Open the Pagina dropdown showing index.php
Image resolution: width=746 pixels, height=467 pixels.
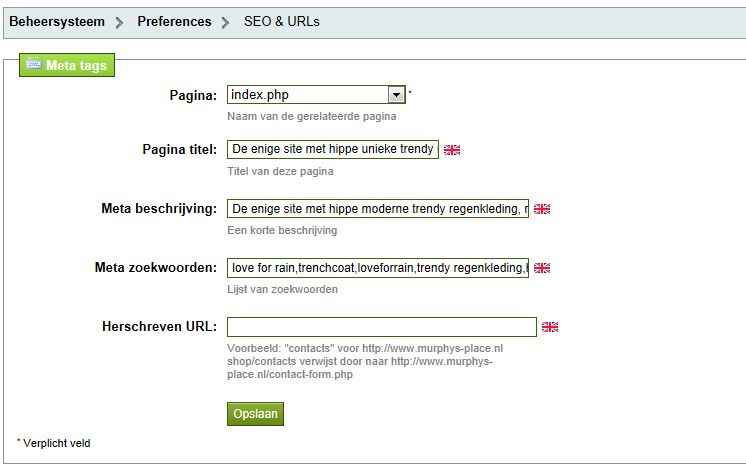pyautogui.click(x=396, y=95)
